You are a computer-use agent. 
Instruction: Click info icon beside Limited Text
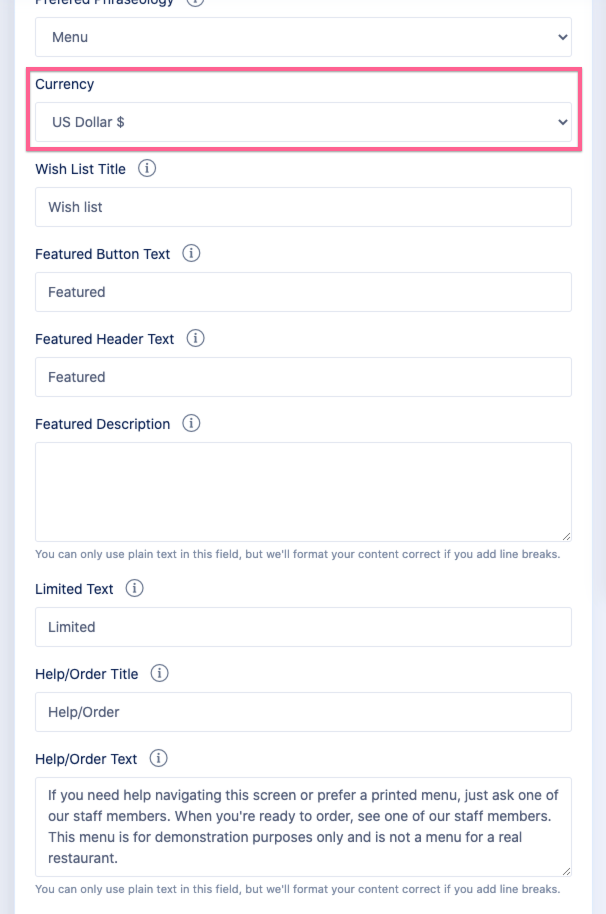pyautogui.click(x=135, y=589)
